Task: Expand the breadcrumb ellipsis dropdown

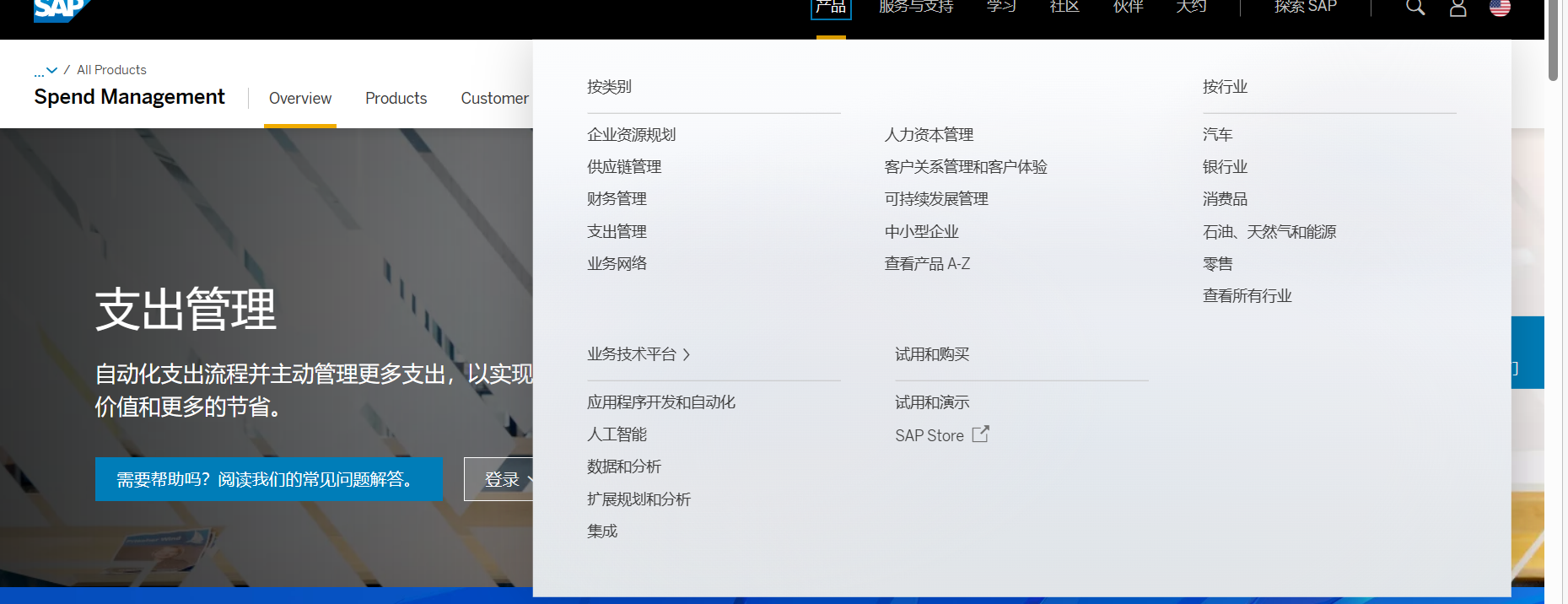Action: coord(46,70)
